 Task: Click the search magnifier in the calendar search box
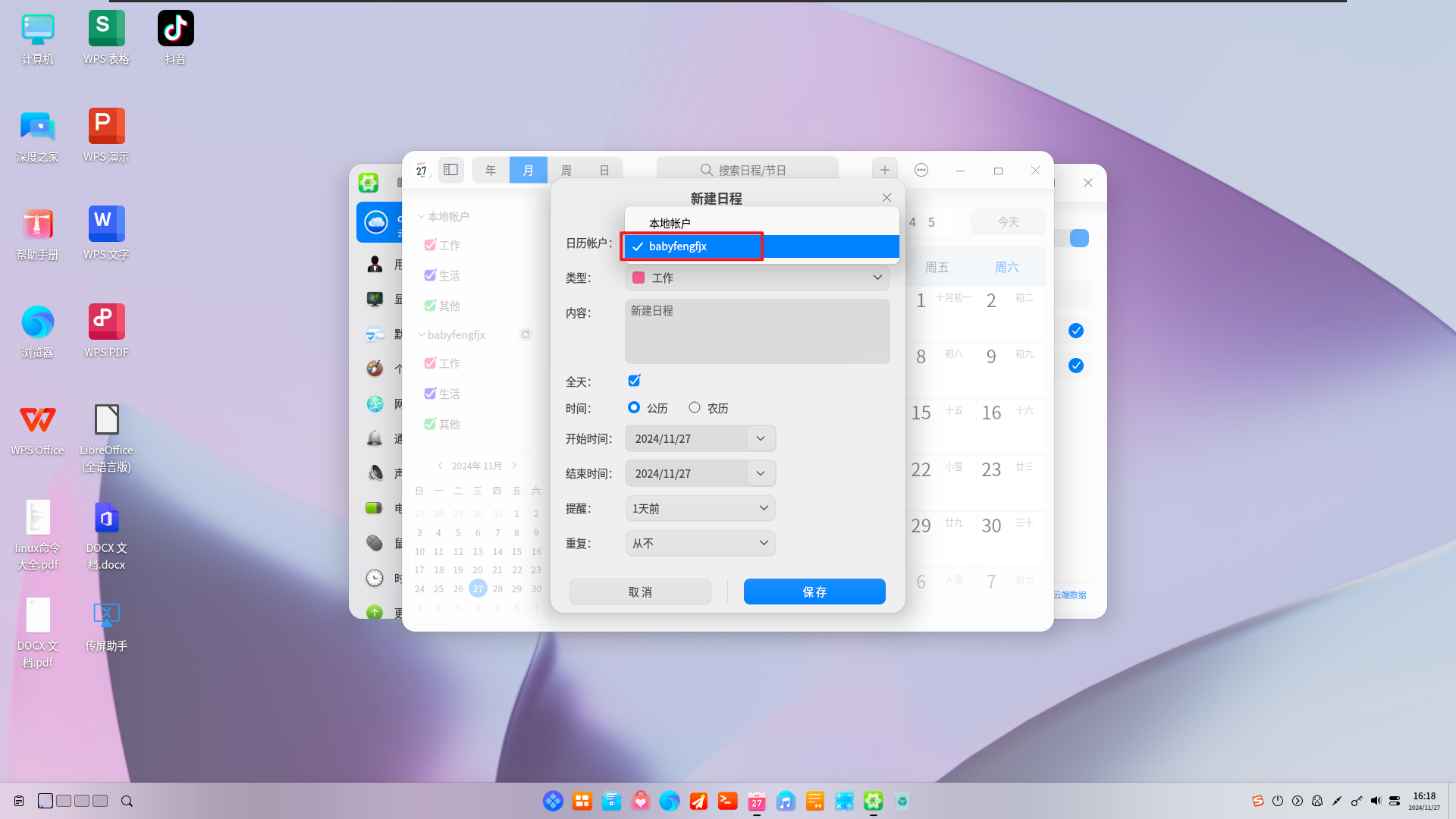706,170
